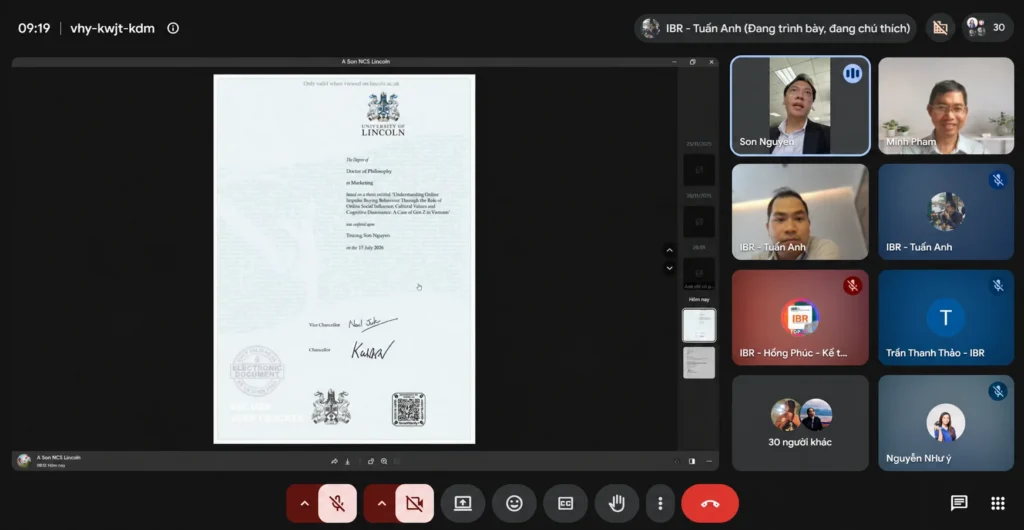Image resolution: width=1024 pixels, height=530 pixels.
Task: Select Nguyễn Như ý tile
Action: coord(946,423)
